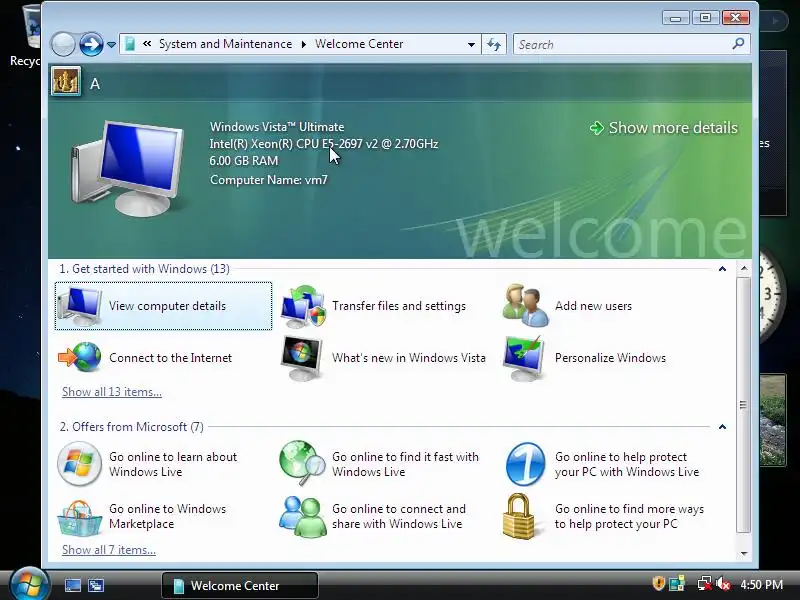Open connect and share with Windows Live icon
The width and height of the screenshot is (800, 600).
tap(303, 516)
